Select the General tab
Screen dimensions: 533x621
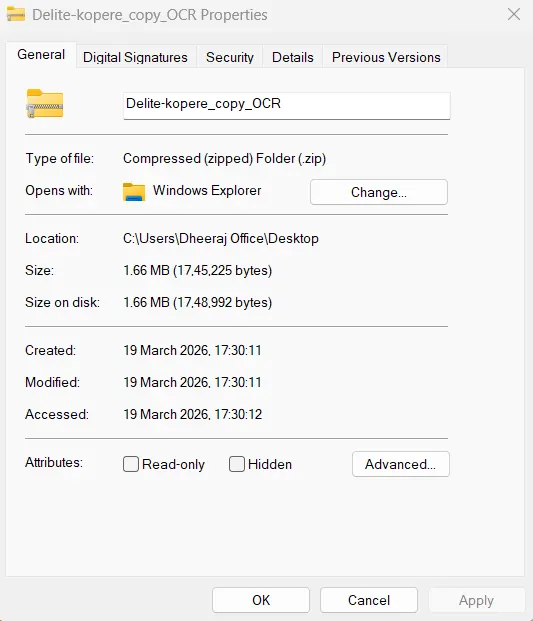click(x=41, y=55)
